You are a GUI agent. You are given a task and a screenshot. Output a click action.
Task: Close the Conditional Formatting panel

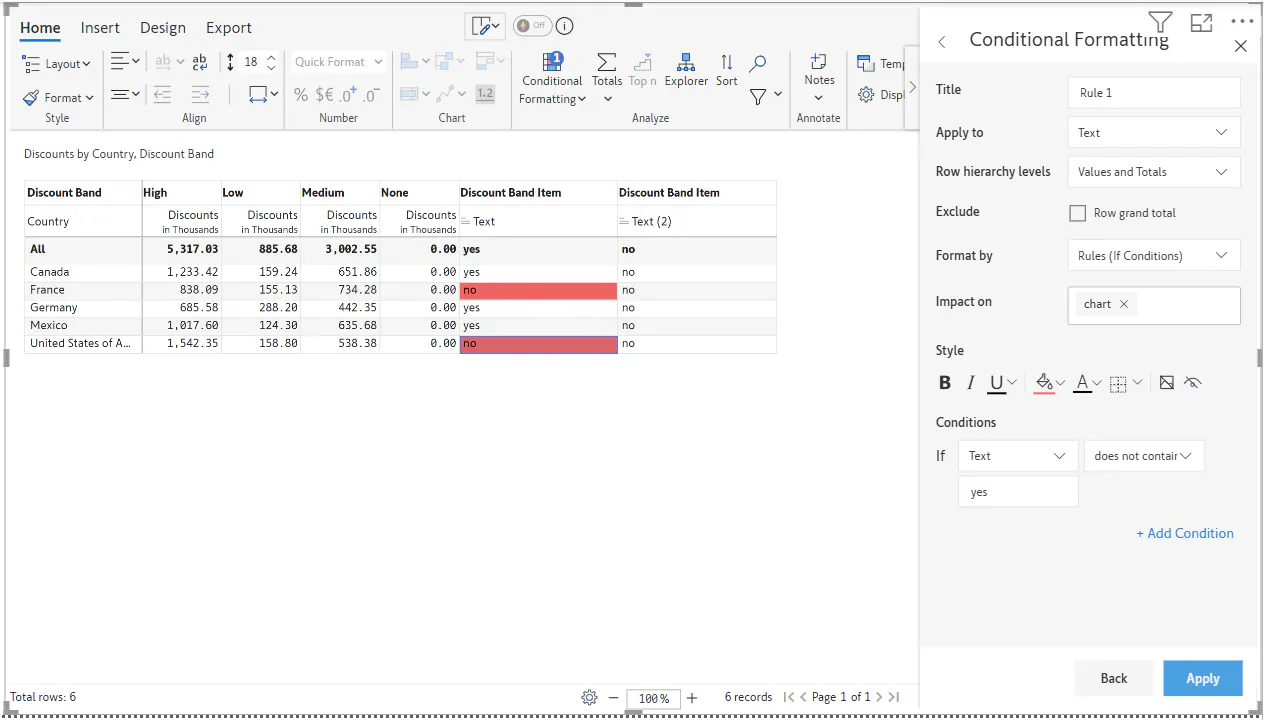pyautogui.click(x=1241, y=46)
